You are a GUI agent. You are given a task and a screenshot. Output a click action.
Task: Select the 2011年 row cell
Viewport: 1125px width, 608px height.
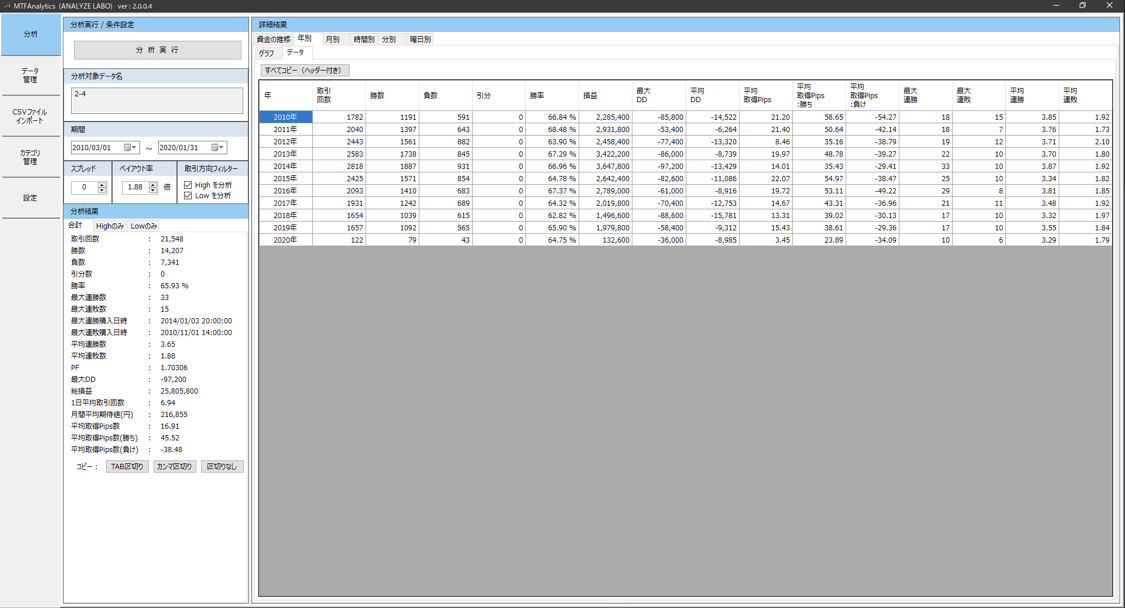click(x=286, y=129)
